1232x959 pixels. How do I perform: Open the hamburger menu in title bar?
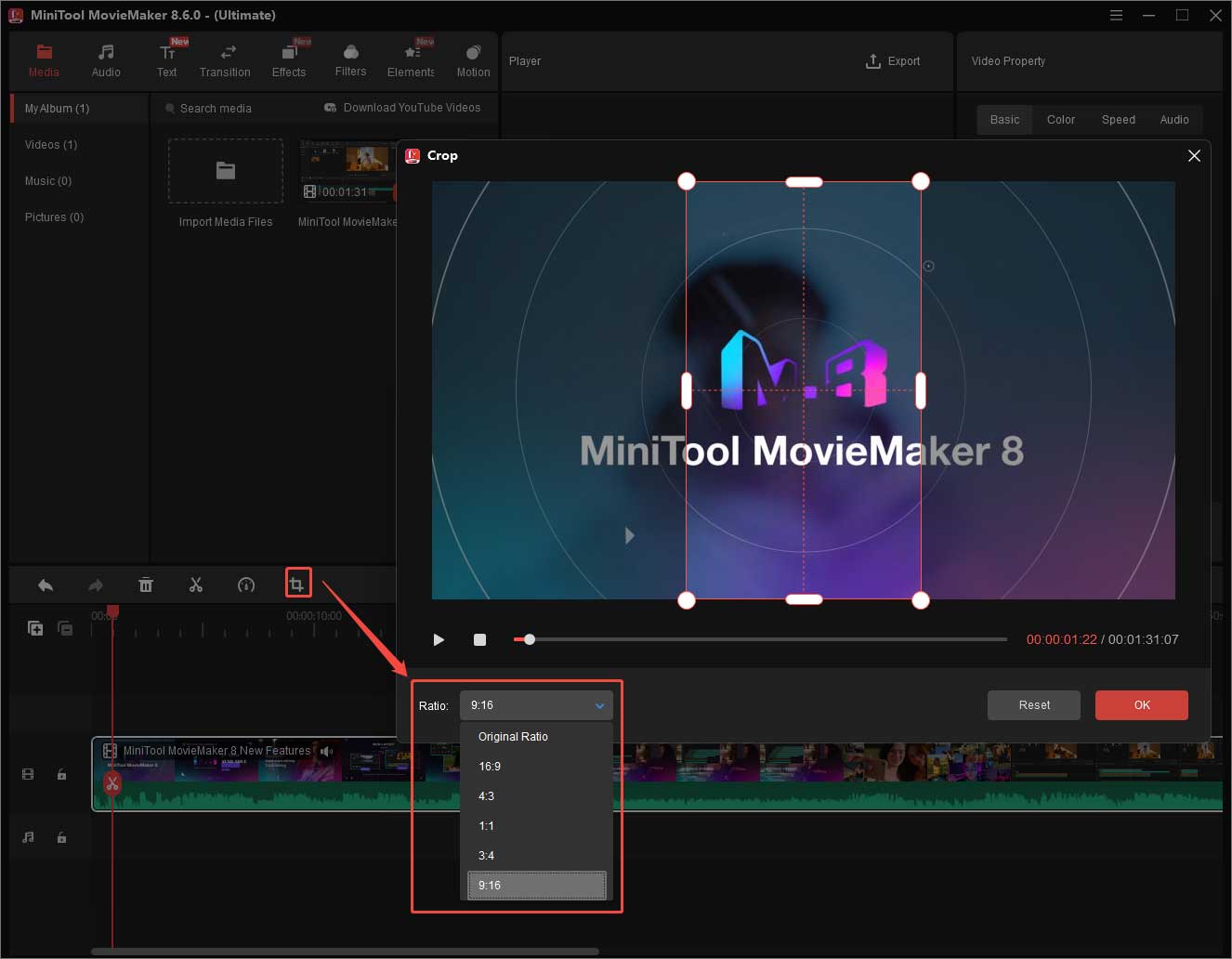[x=1116, y=15]
